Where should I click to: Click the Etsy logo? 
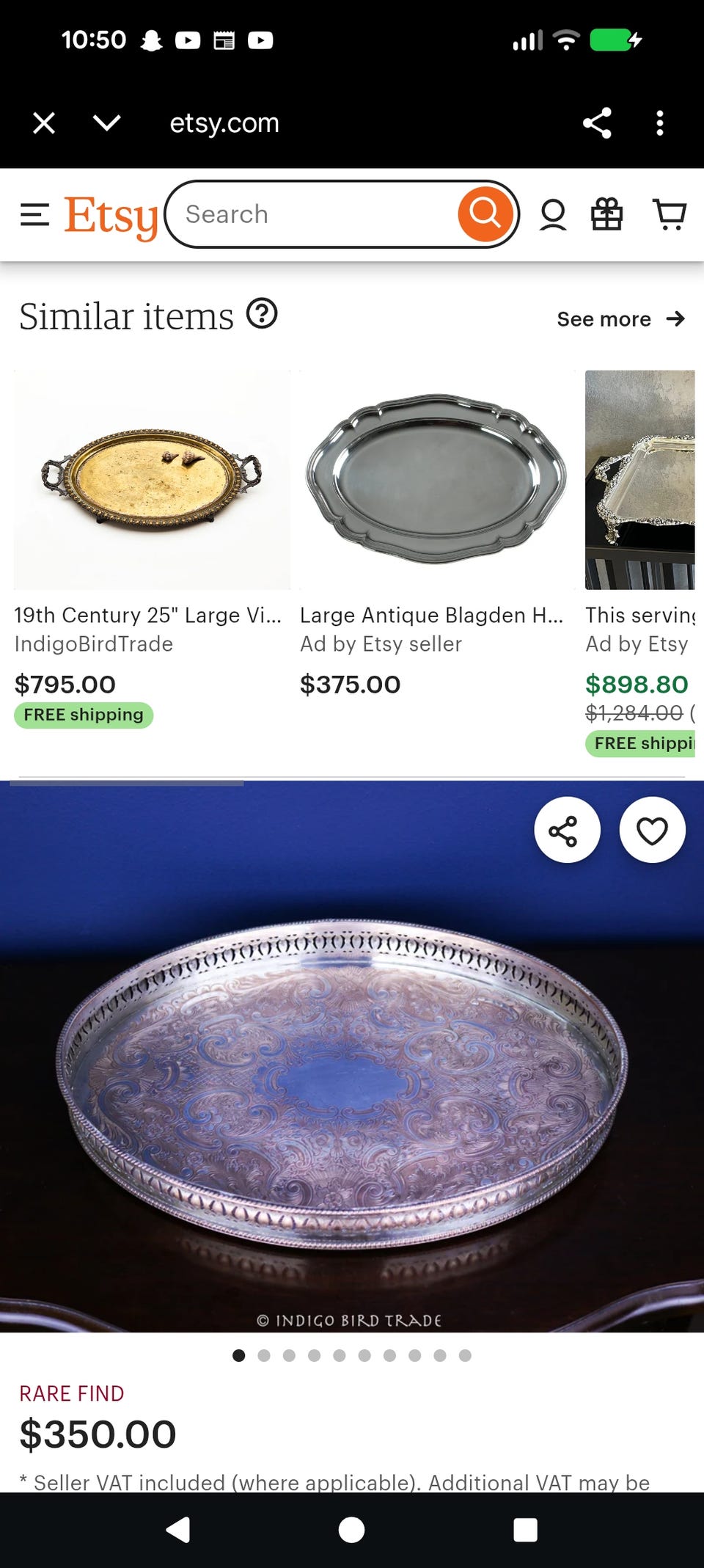[x=111, y=216]
